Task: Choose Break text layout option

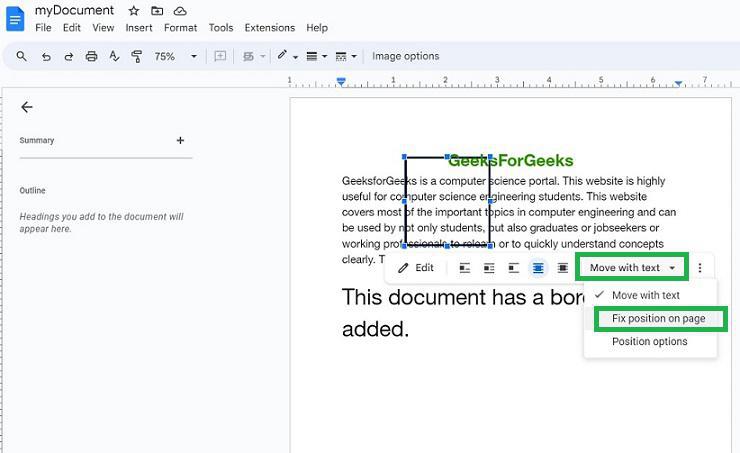Action: (x=514, y=268)
